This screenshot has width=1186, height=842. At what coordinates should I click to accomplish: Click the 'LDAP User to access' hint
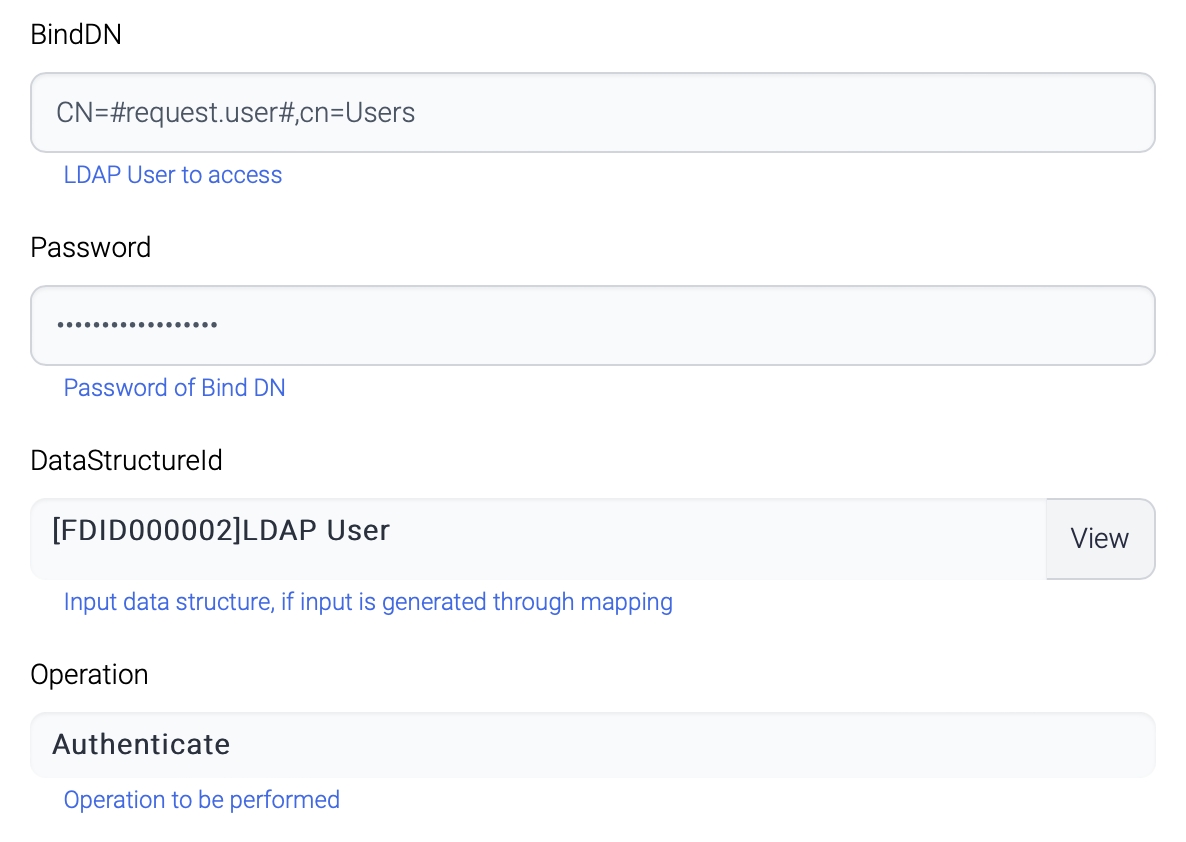(172, 175)
